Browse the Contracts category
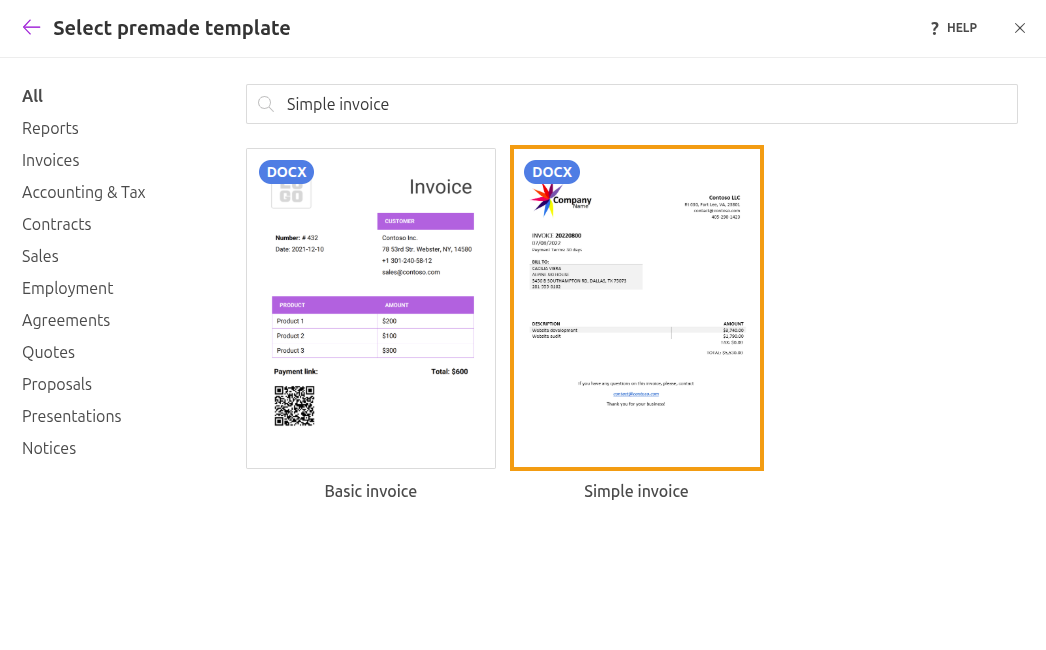This screenshot has width=1046, height=650. coord(57,224)
